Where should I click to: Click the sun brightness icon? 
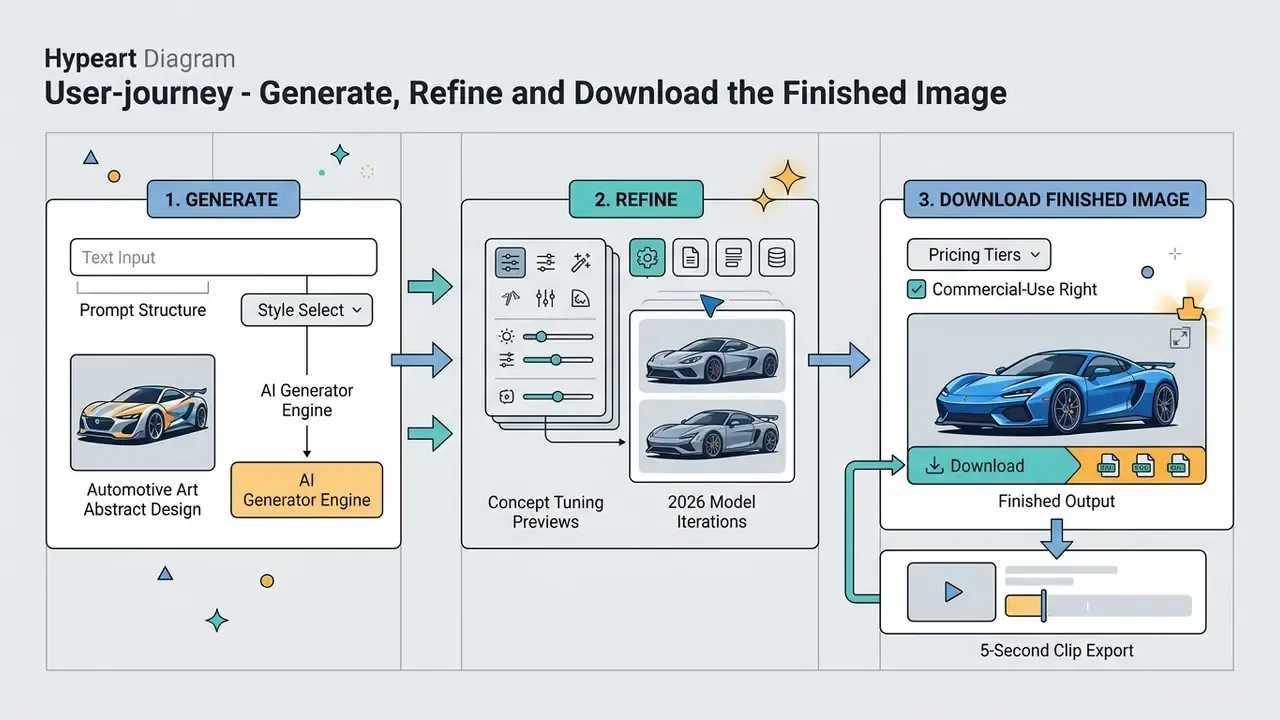click(507, 337)
